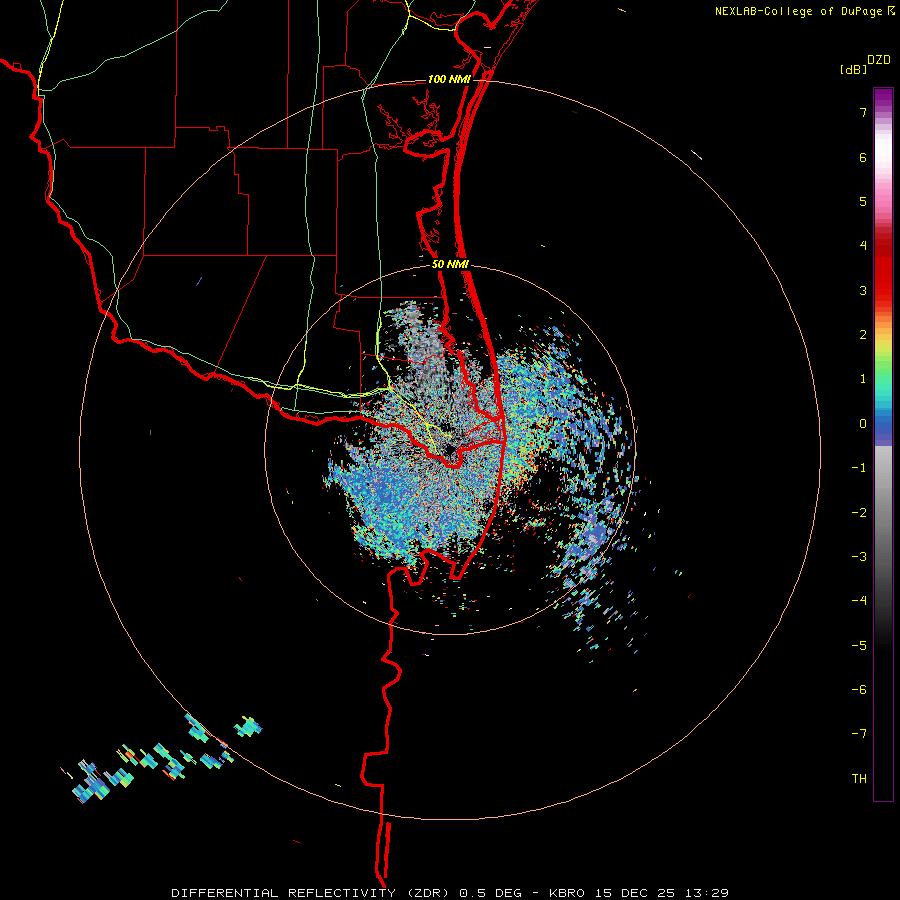The height and width of the screenshot is (900, 900).
Task: Click the 50 NMI range ring label
Action: pyautogui.click(x=451, y=265)
